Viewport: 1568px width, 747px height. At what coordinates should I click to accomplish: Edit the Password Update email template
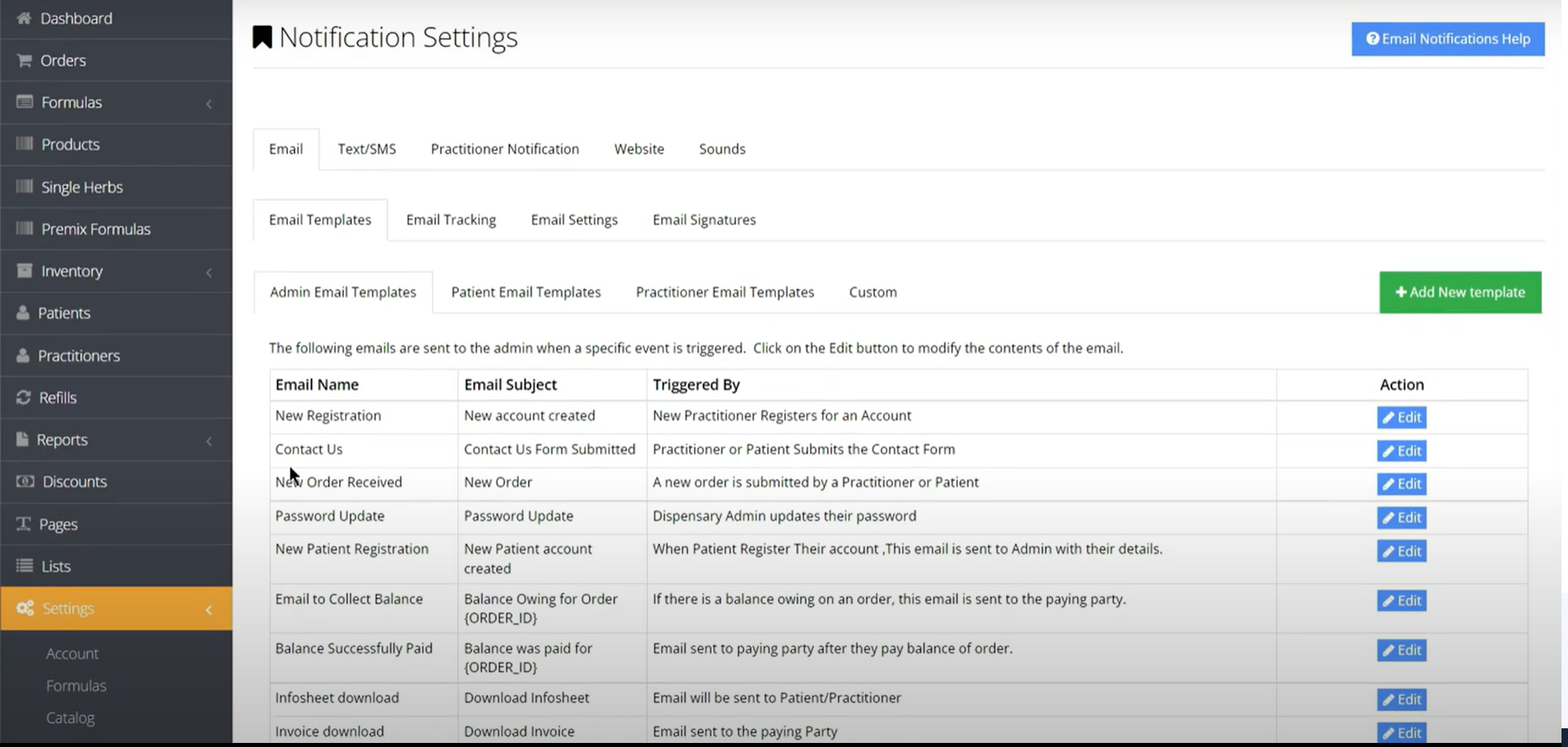1401,517
